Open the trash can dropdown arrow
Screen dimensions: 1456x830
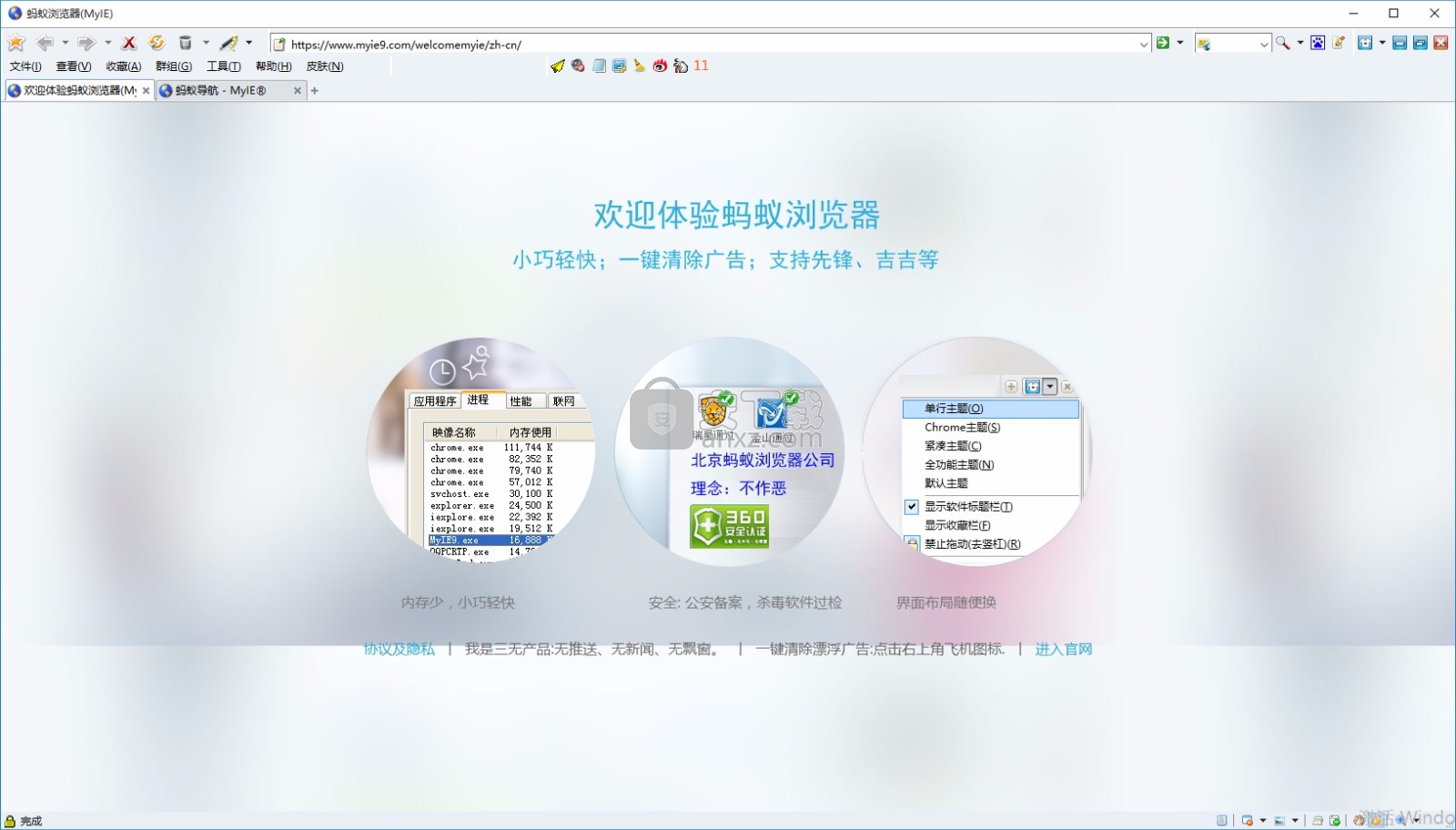206,43
